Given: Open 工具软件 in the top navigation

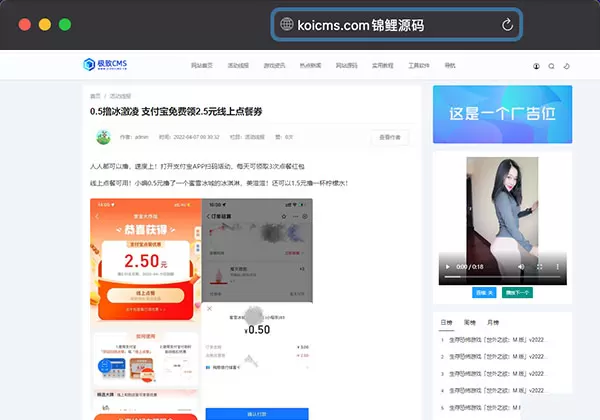Looking at the screenshot, I should click(419, 65).
